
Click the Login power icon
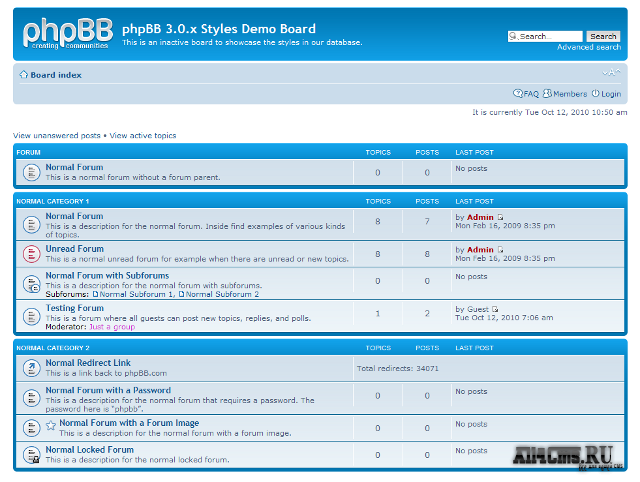[x=596, y=93]
